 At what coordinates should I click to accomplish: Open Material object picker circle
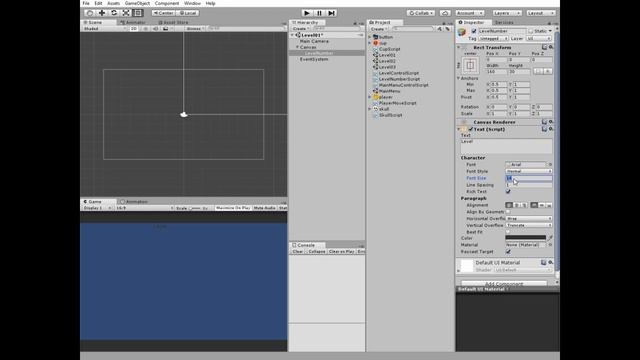[x=550, y=245]
